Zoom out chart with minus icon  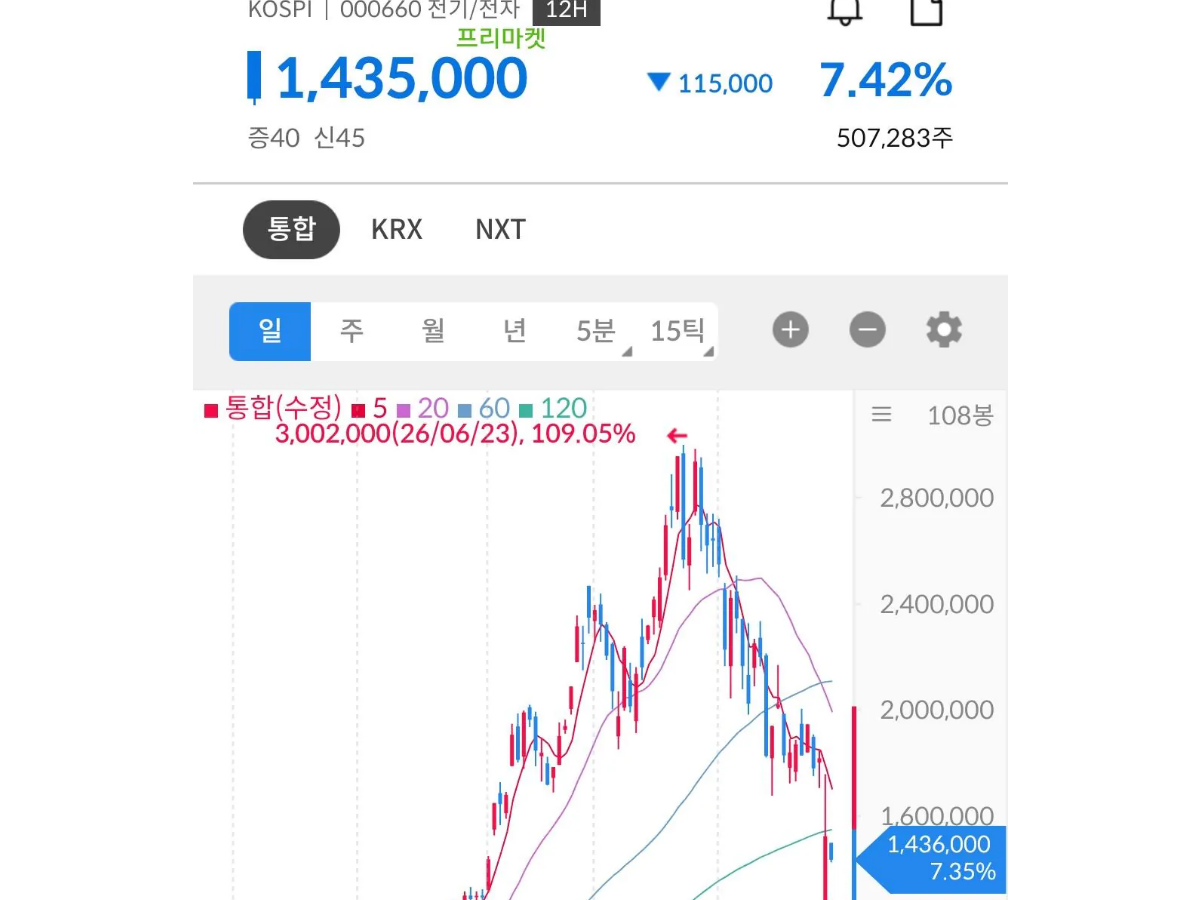(x=867, y=329)
